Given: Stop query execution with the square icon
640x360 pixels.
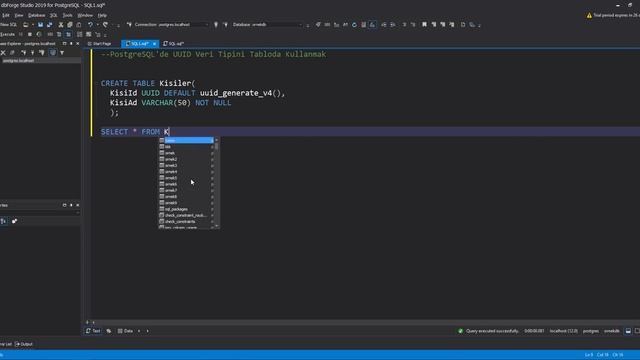Looking at the screenshot, I should 30,34.
